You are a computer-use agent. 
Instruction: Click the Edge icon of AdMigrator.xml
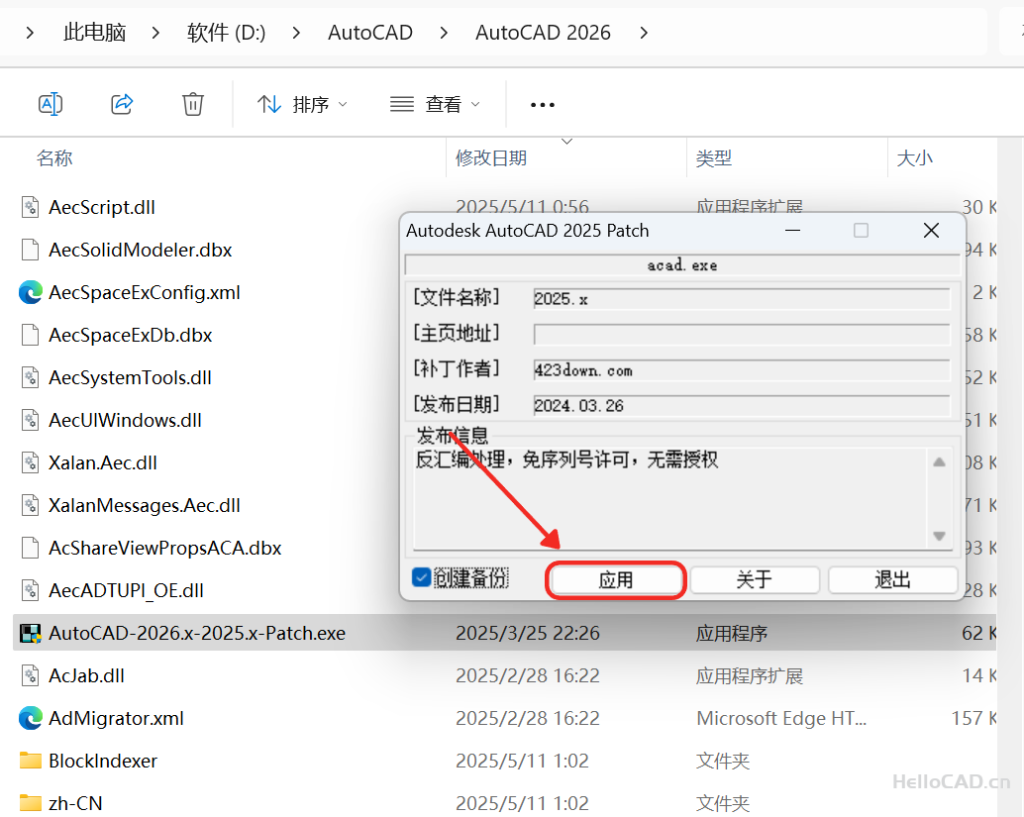(31, 718)
